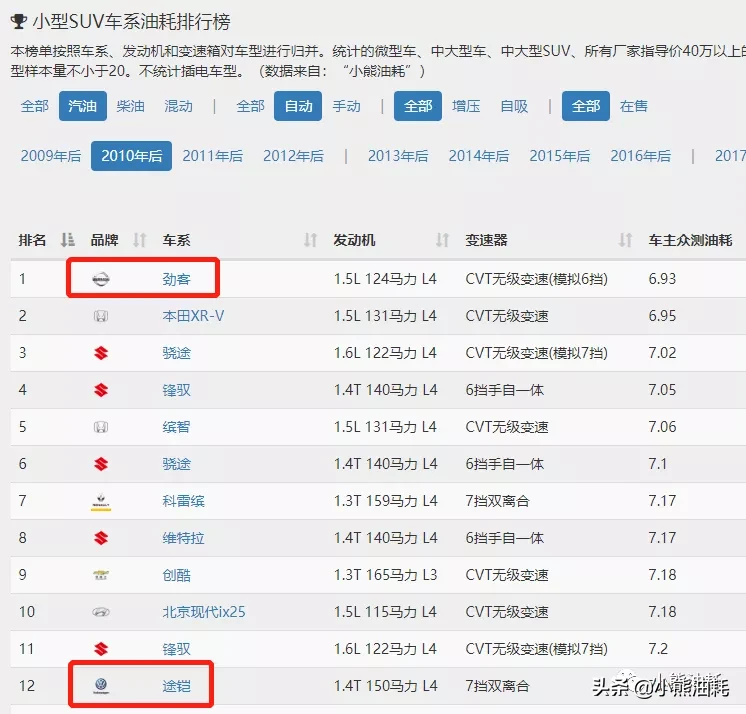Screen dimensions: 746x714
Task: Open the 缤智 model link
Action: click(177, 427)
